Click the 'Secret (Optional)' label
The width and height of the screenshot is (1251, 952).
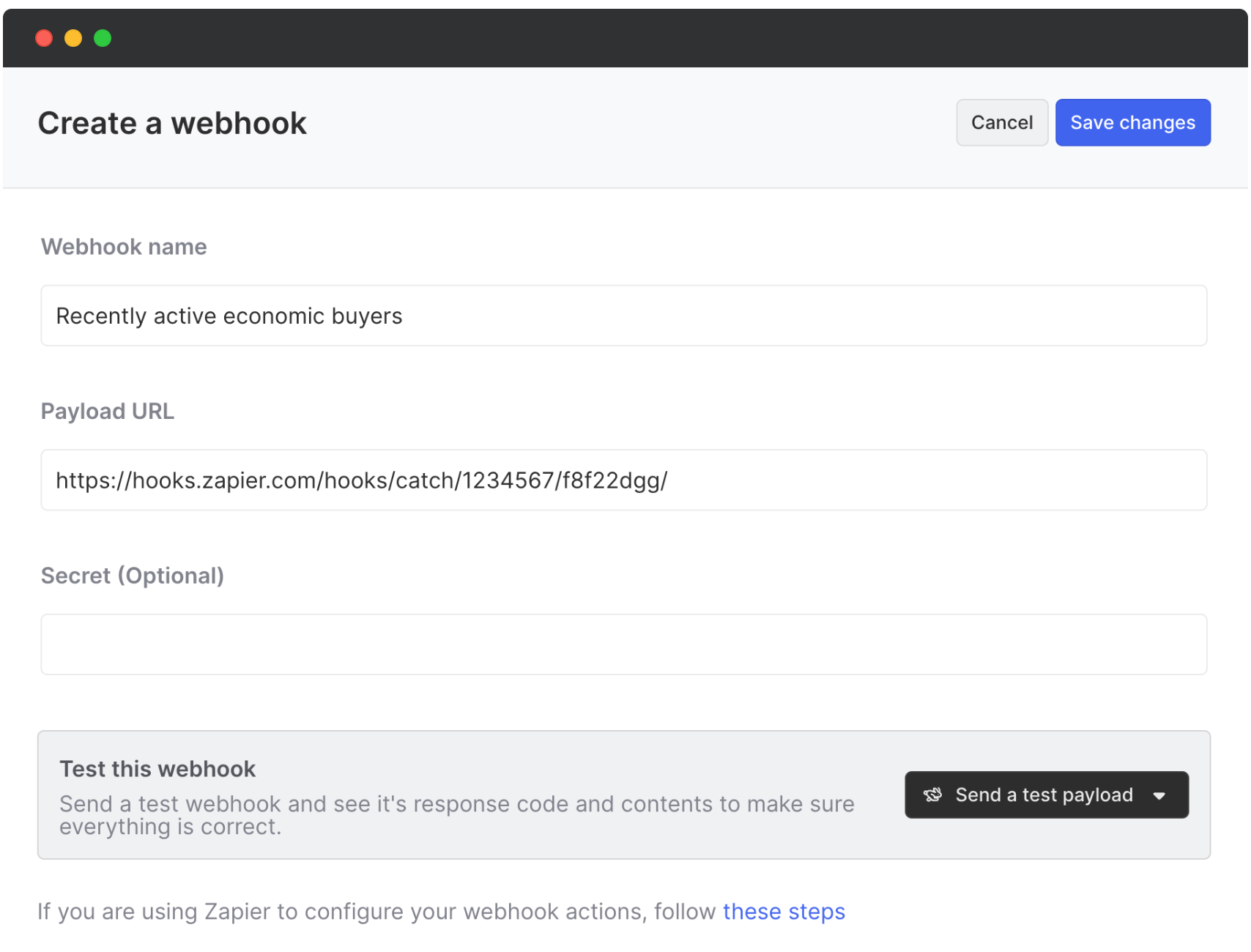click(x=133, y=576)
